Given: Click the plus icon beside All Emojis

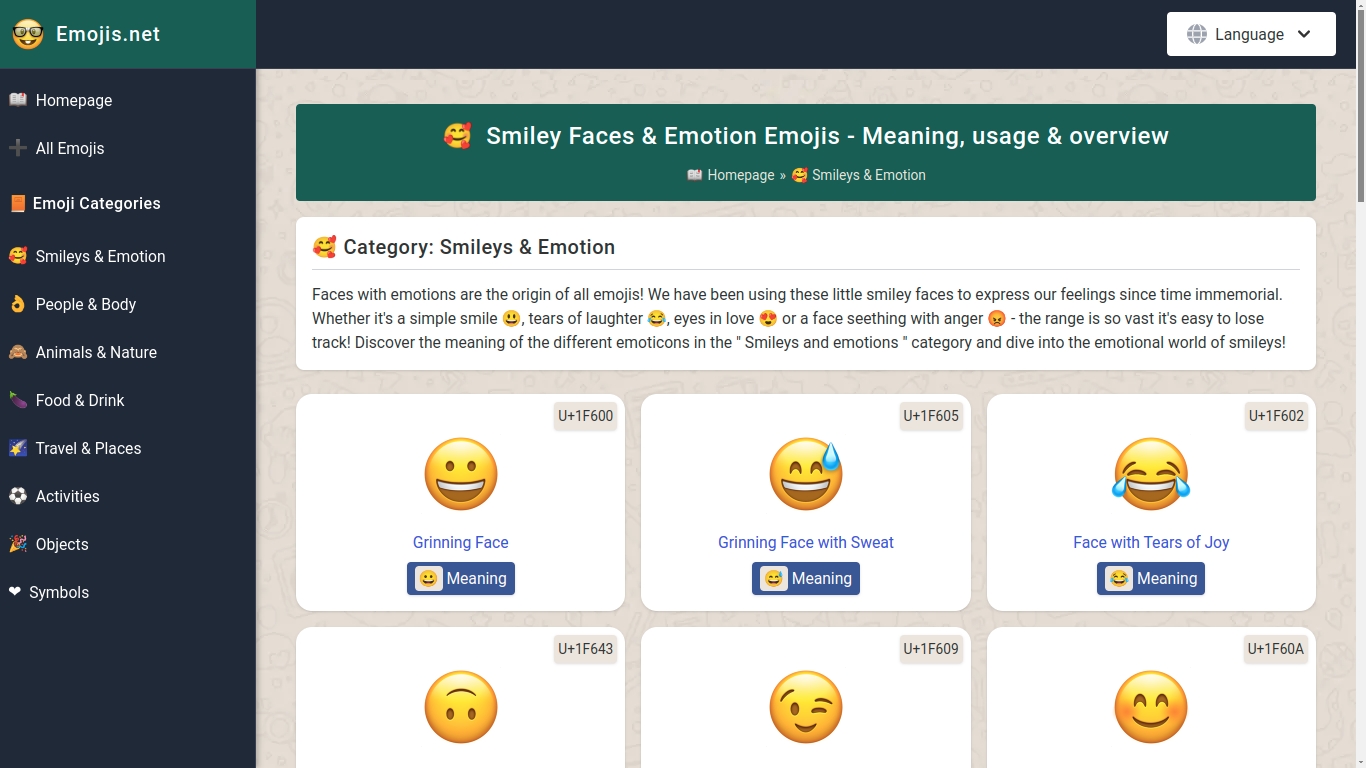Looking at the screenshot, I should coord(17,148).
